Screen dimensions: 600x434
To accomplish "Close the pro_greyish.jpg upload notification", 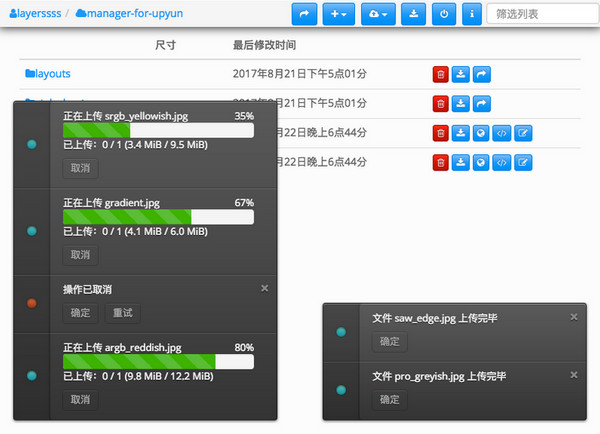I will click(x=574, y=375).
